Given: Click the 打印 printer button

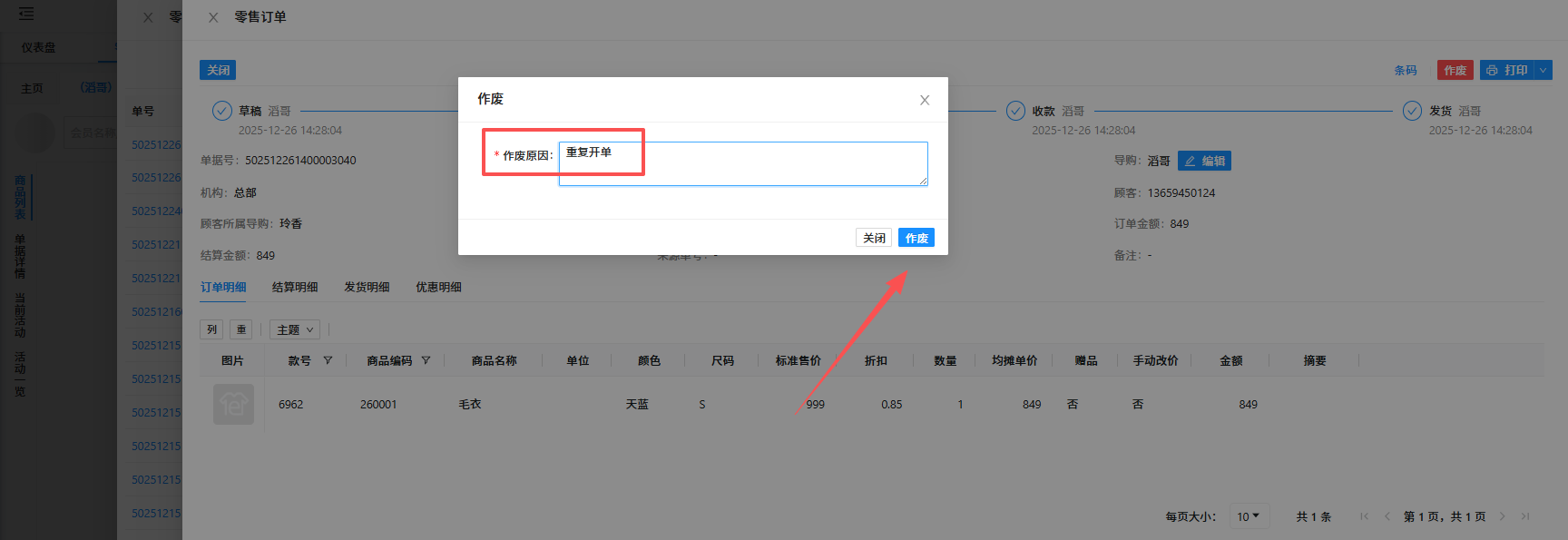Looking at the screenshot, I should point(1506,70).
